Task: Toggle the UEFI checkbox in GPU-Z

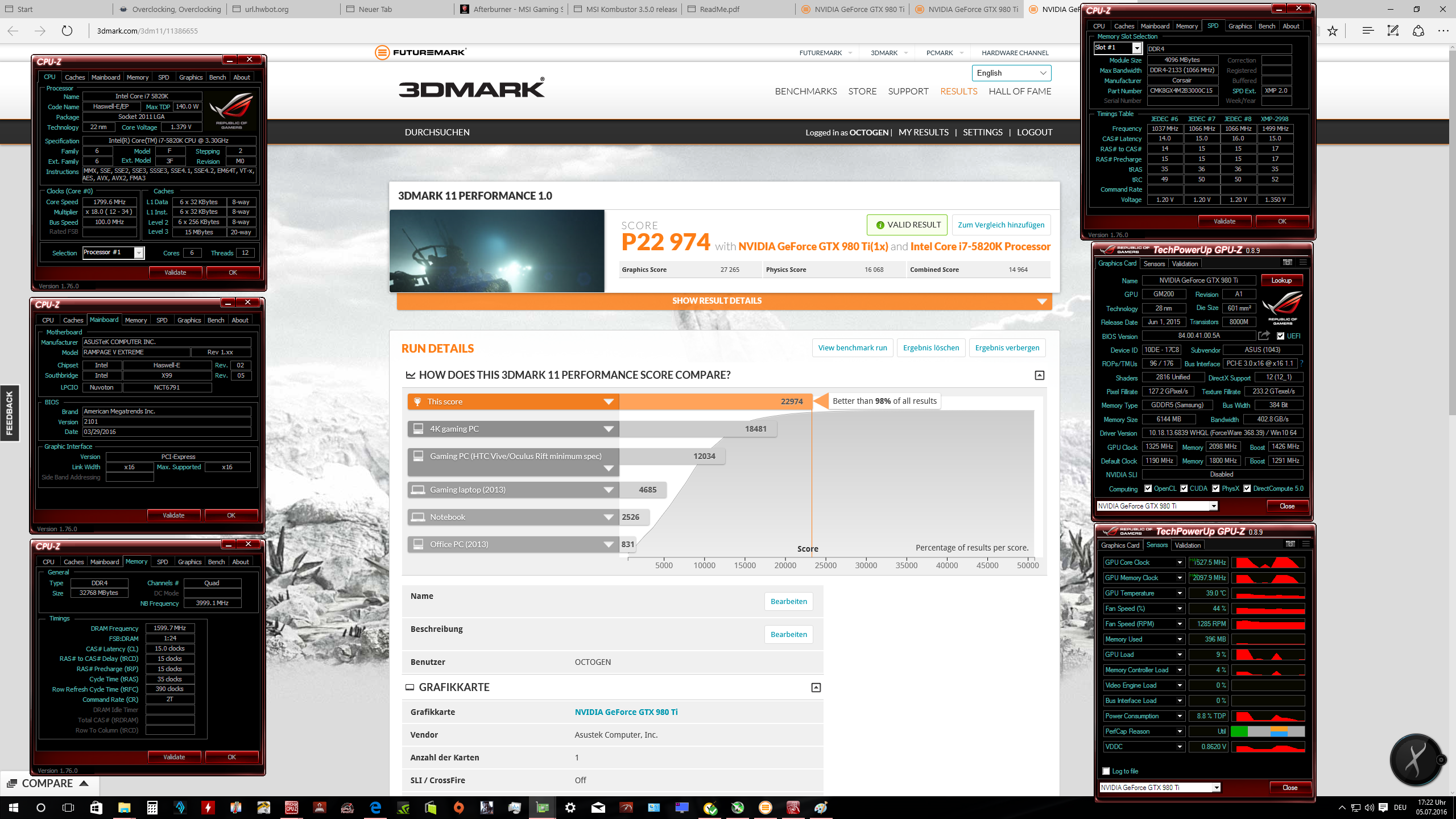Action: click(1280, 336)
